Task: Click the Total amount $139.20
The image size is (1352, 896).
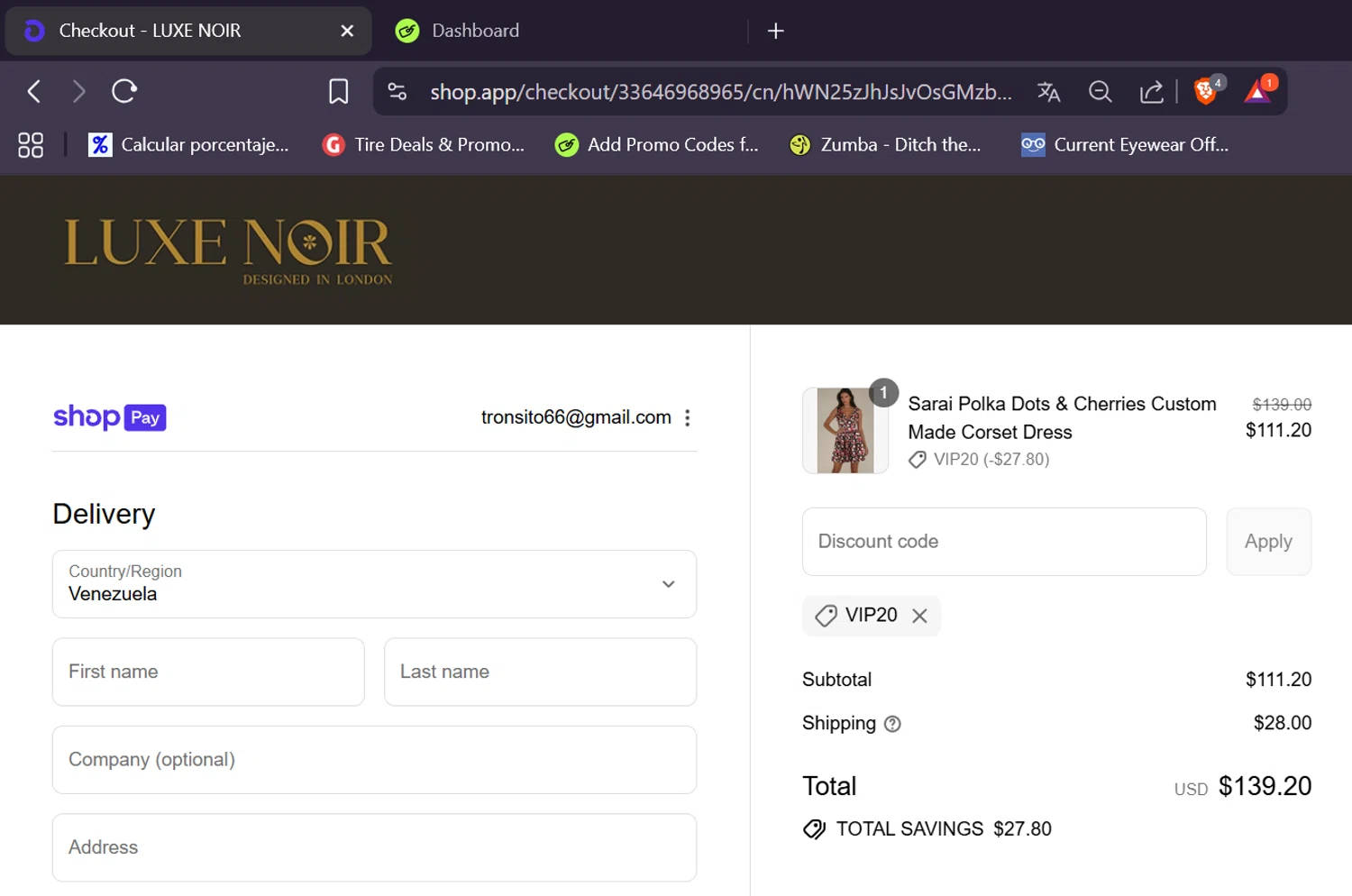Action: click(x=1265, y=786)
